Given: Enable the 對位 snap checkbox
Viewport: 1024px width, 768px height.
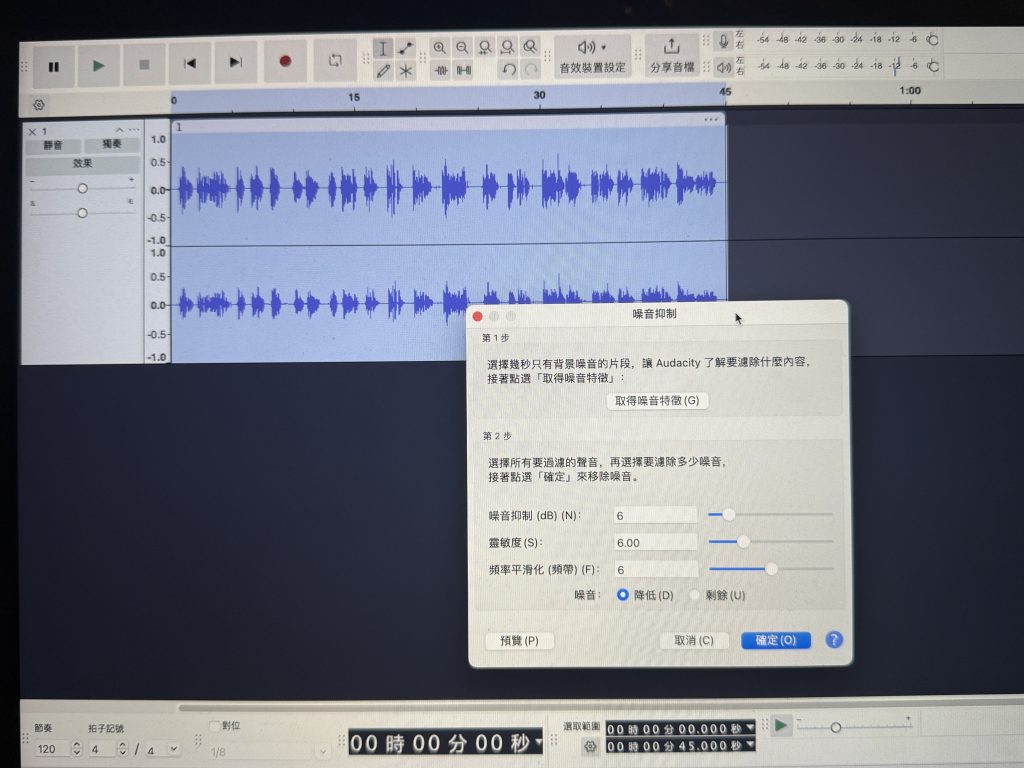Looking at the screenshot, I should tap(214, 726).
